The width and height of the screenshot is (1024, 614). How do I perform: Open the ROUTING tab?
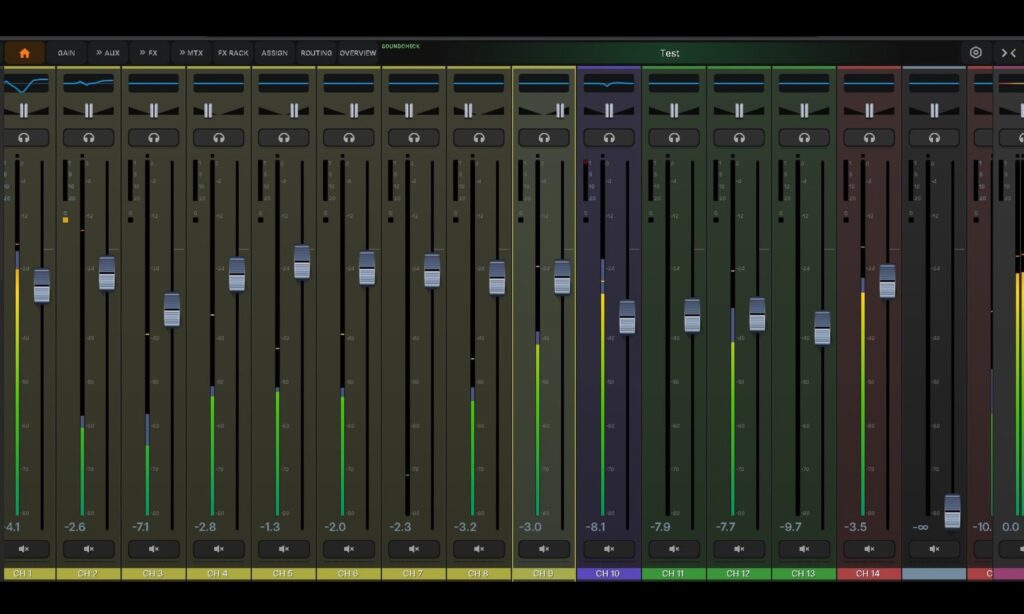tap(316, 53)
